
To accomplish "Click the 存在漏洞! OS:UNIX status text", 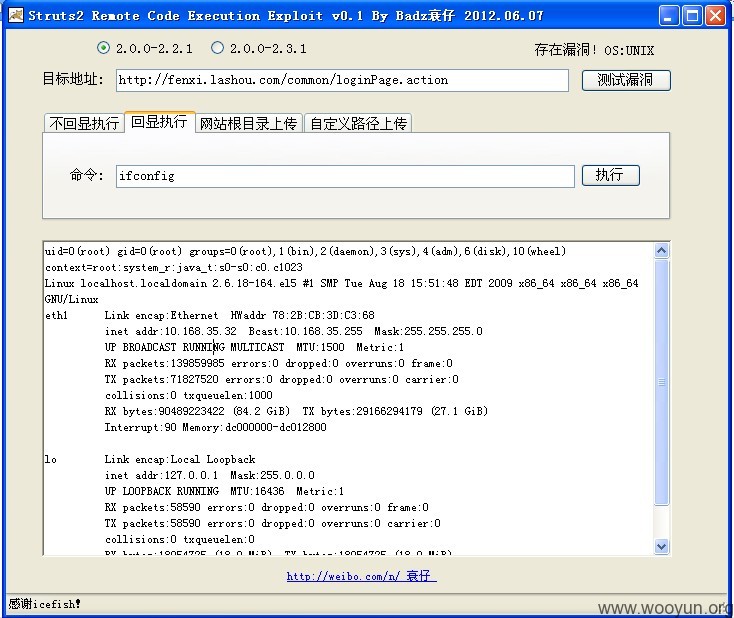I will tap(595, 50).
